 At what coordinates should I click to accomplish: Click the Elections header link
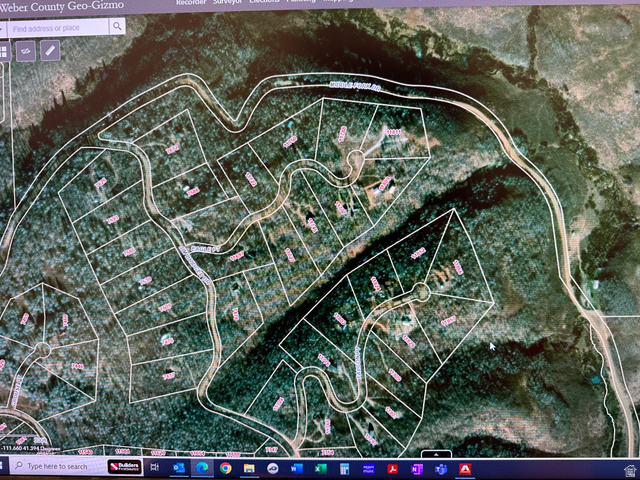point(264,2)
